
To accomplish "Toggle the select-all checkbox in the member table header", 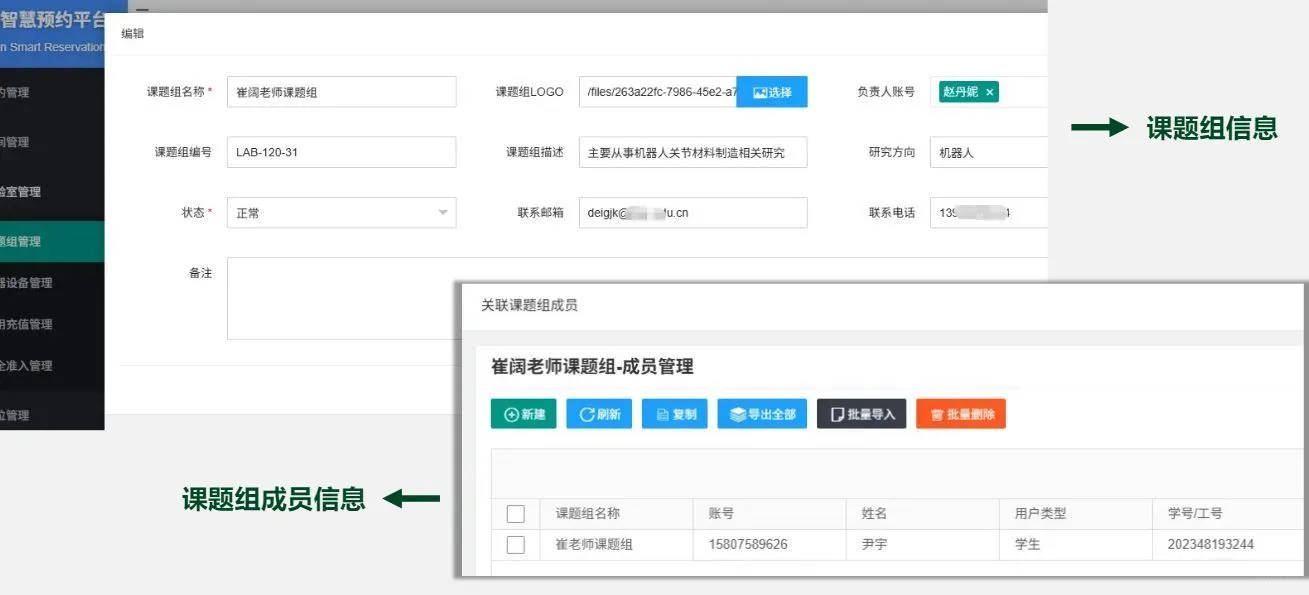I will 516,513.
